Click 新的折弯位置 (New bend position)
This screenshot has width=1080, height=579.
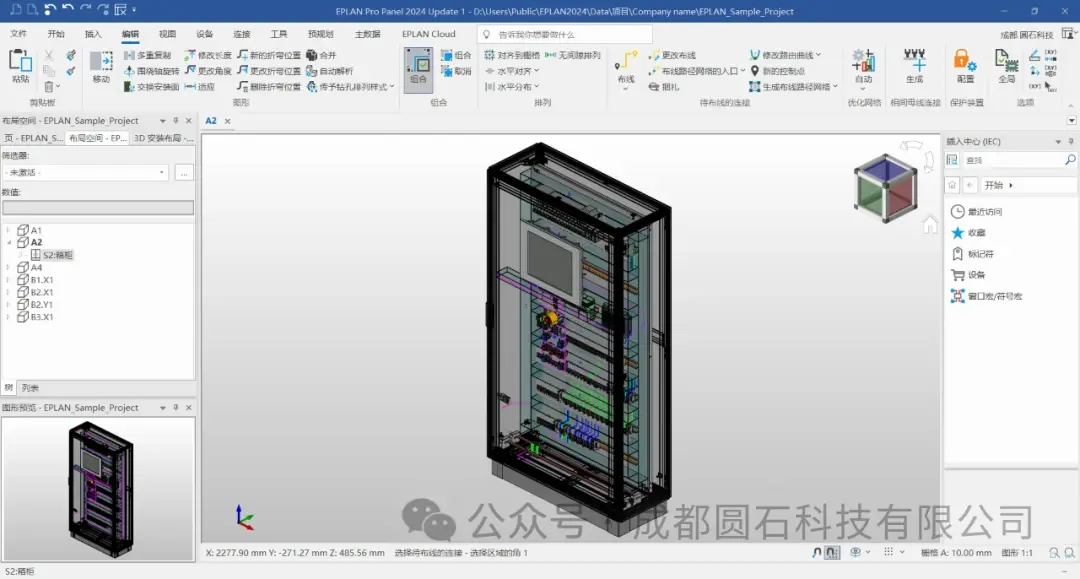pyautogui.click(x=269, y=55)
